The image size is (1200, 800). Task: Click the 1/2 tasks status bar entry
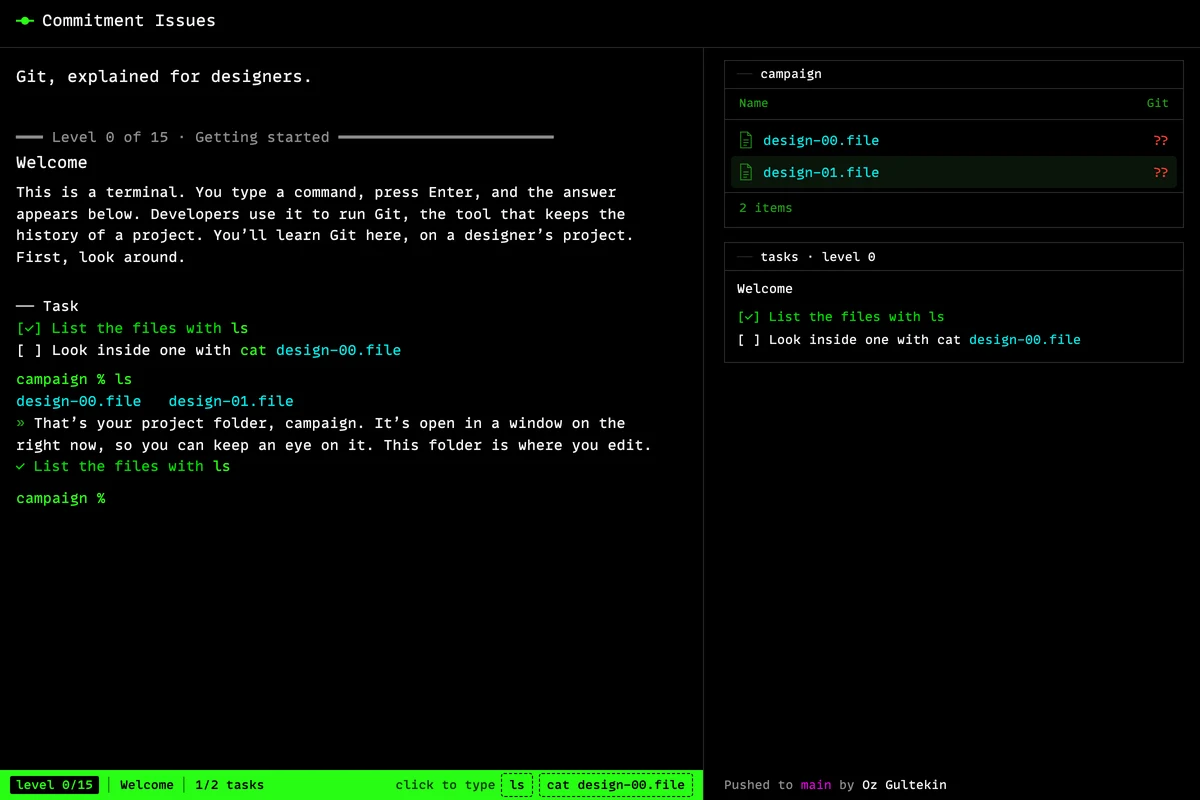[x=230, y=785]
